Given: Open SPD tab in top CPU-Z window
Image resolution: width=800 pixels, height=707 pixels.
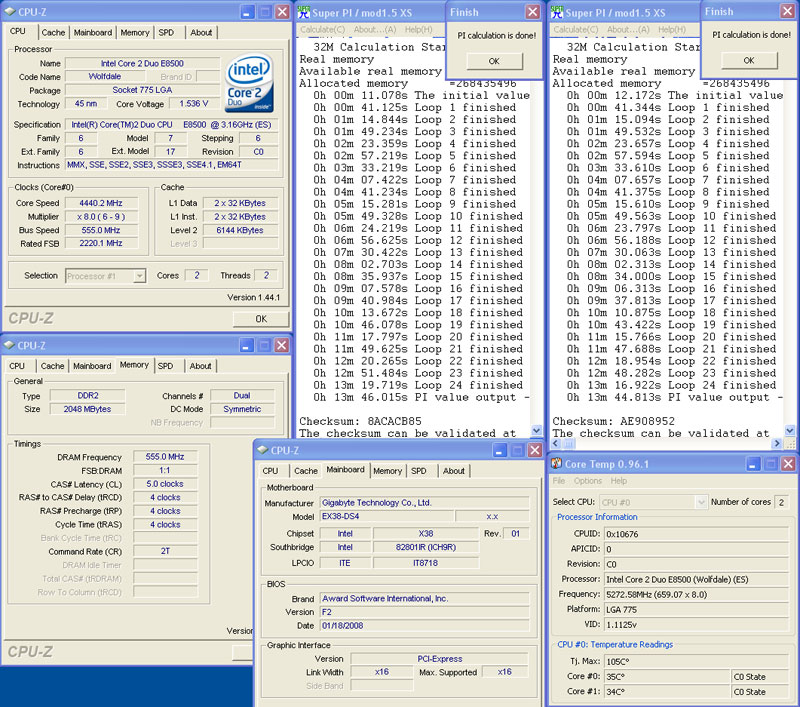Looking at the screenshot, I should coord(166,32).
